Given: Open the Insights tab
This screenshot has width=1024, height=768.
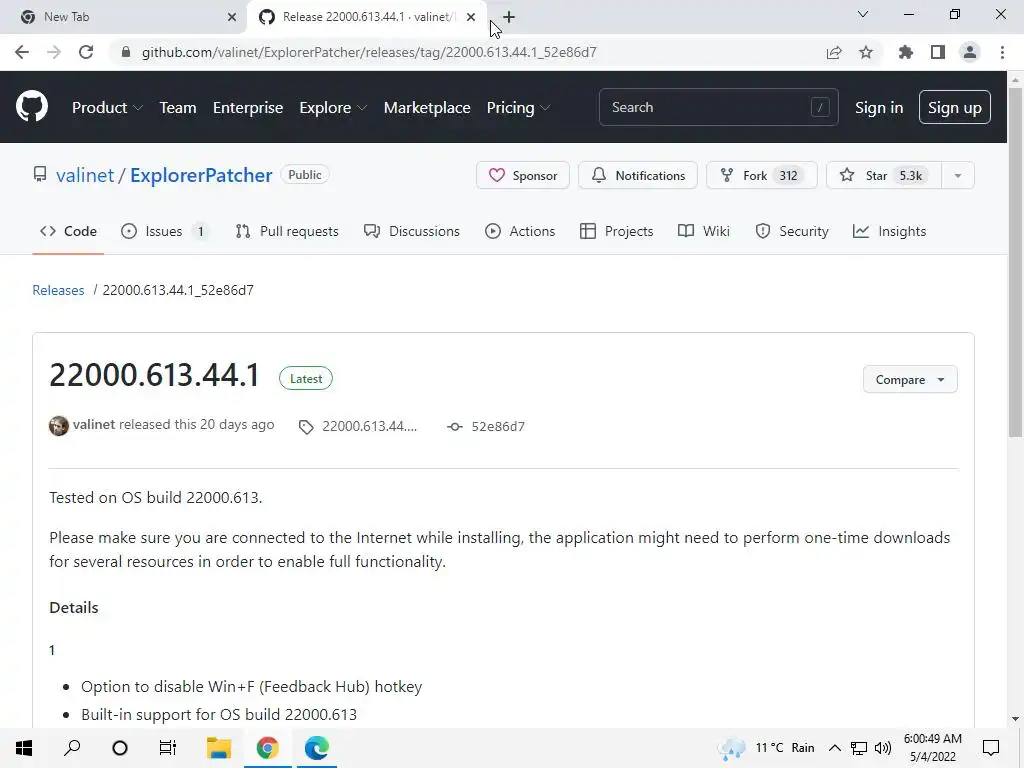Looking at the screenshot, I should tap(889, 231).
